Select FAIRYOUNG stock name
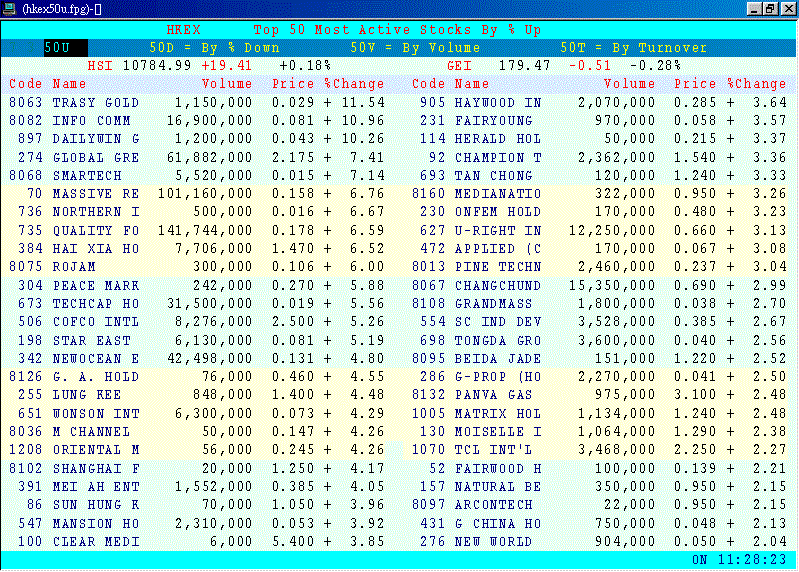Screen dimensions: 799x572 [493, 121]
